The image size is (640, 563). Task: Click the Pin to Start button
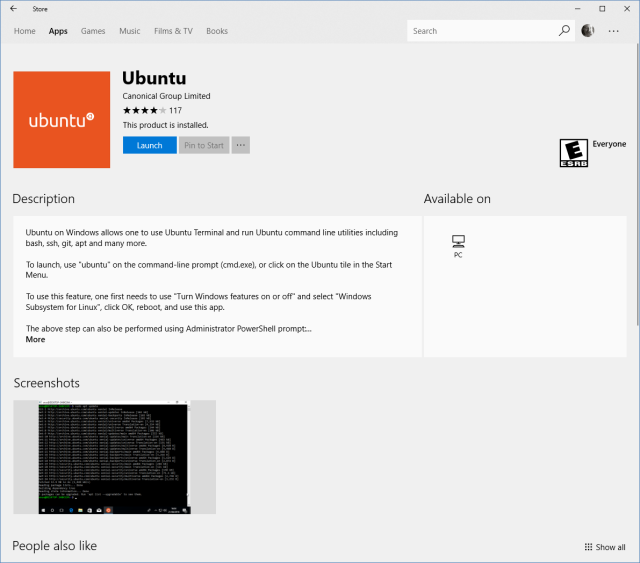point(204,145)
